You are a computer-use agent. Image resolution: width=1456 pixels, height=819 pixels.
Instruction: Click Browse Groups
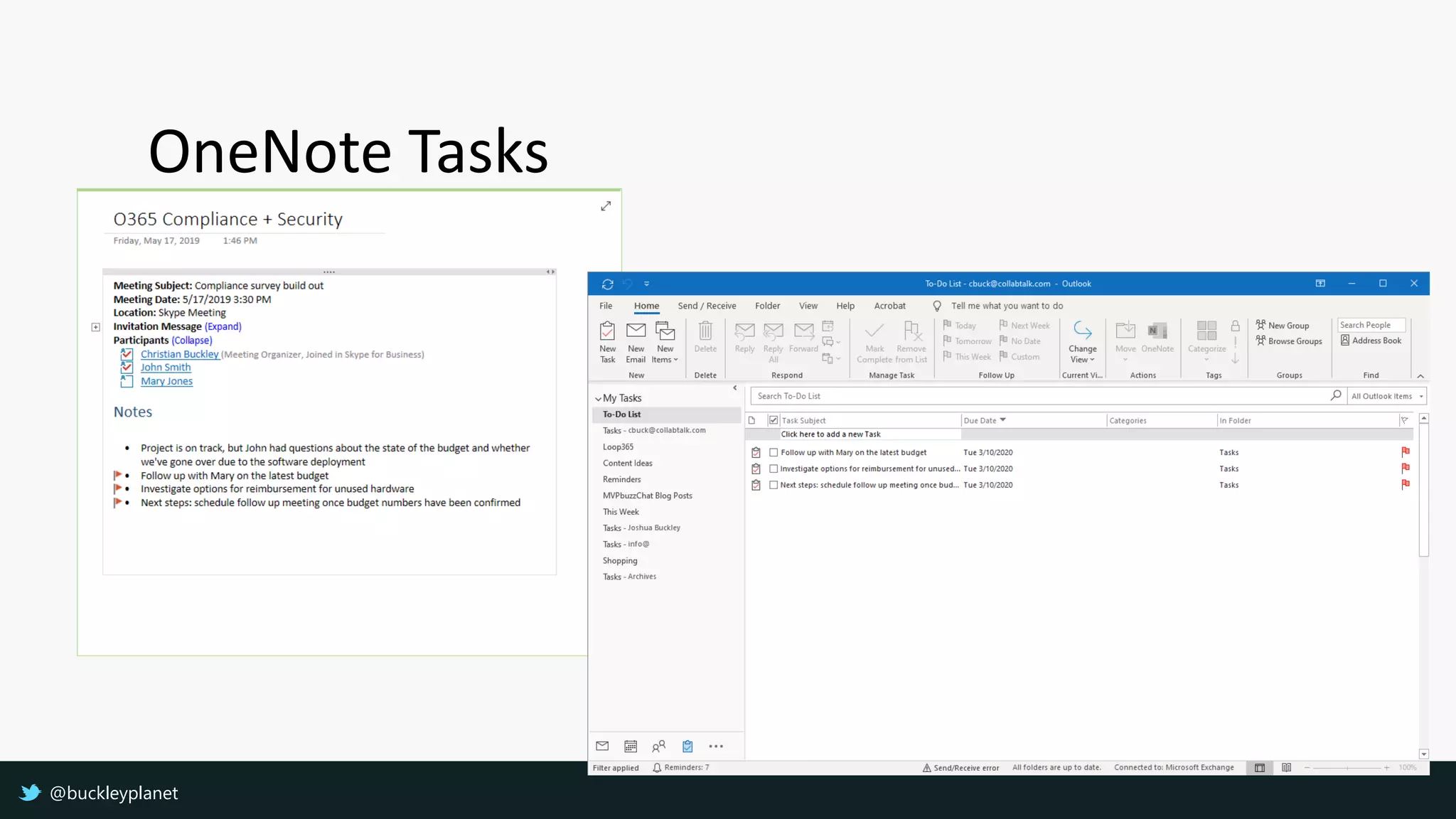(x=1289, y=341)
